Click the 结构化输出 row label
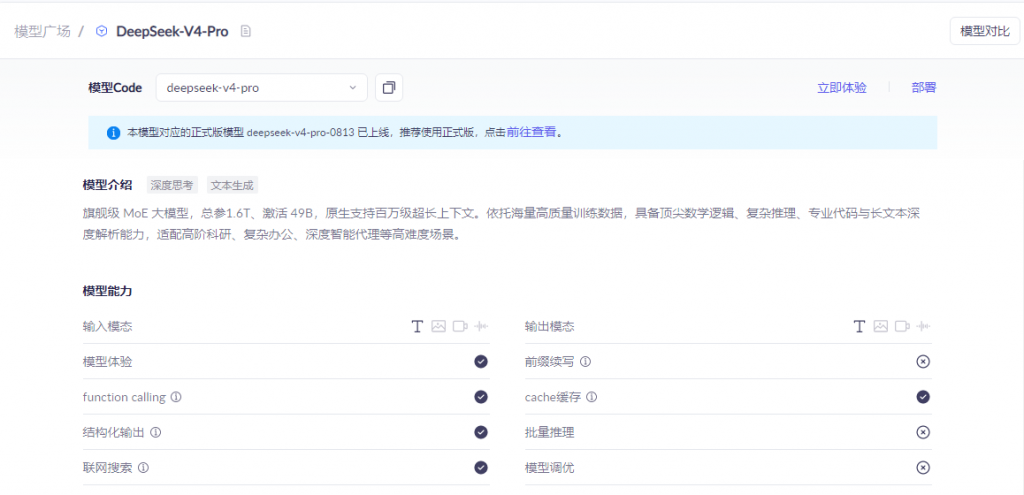The image size is (1024, 495). (x=114, y=432)
